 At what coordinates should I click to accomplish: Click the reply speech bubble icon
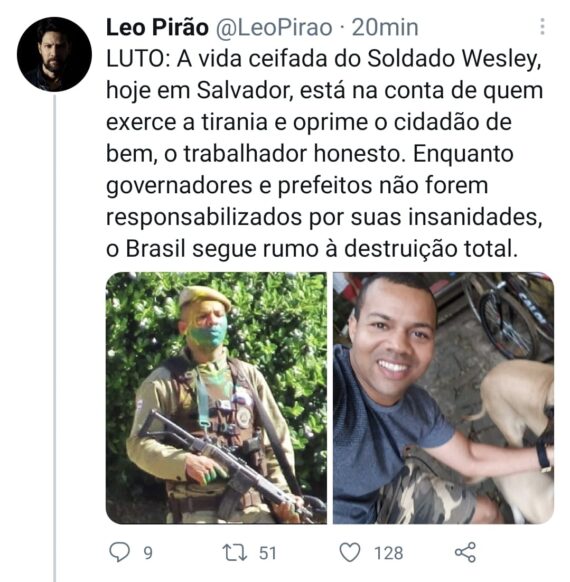(x=120, y=552)
